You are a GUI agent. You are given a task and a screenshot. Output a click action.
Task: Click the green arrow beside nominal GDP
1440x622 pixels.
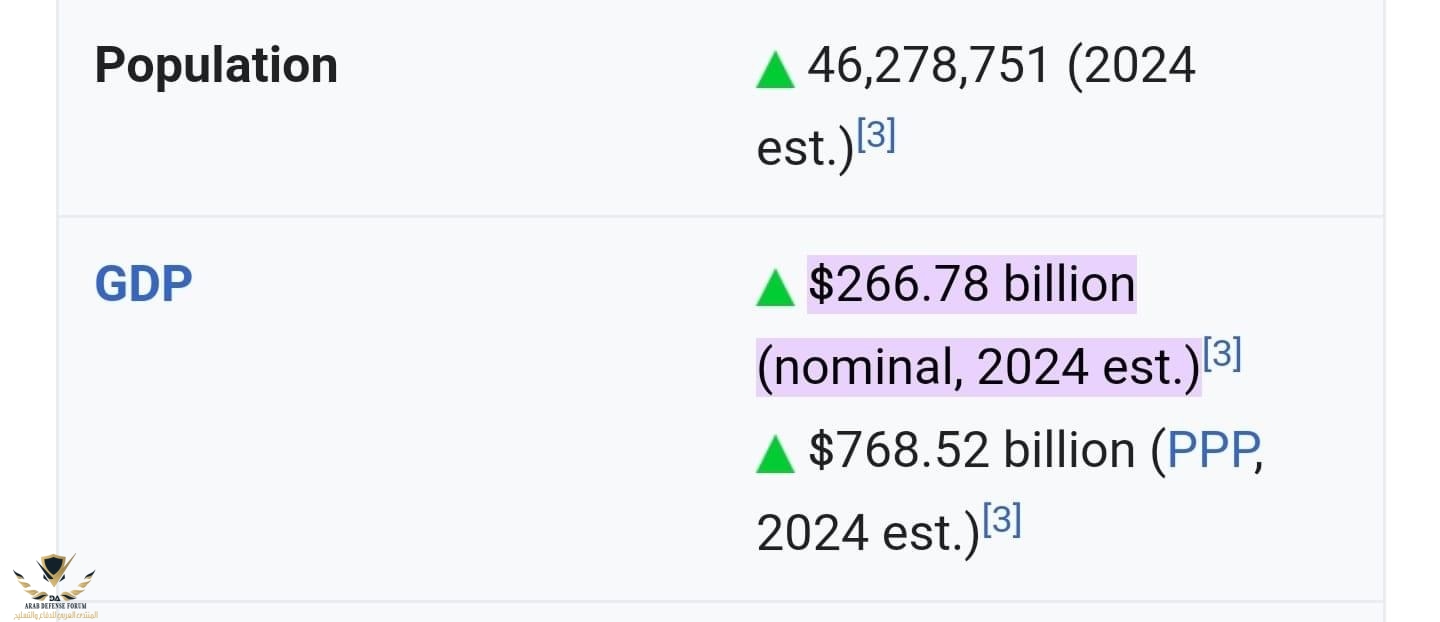tap(775, 288)
